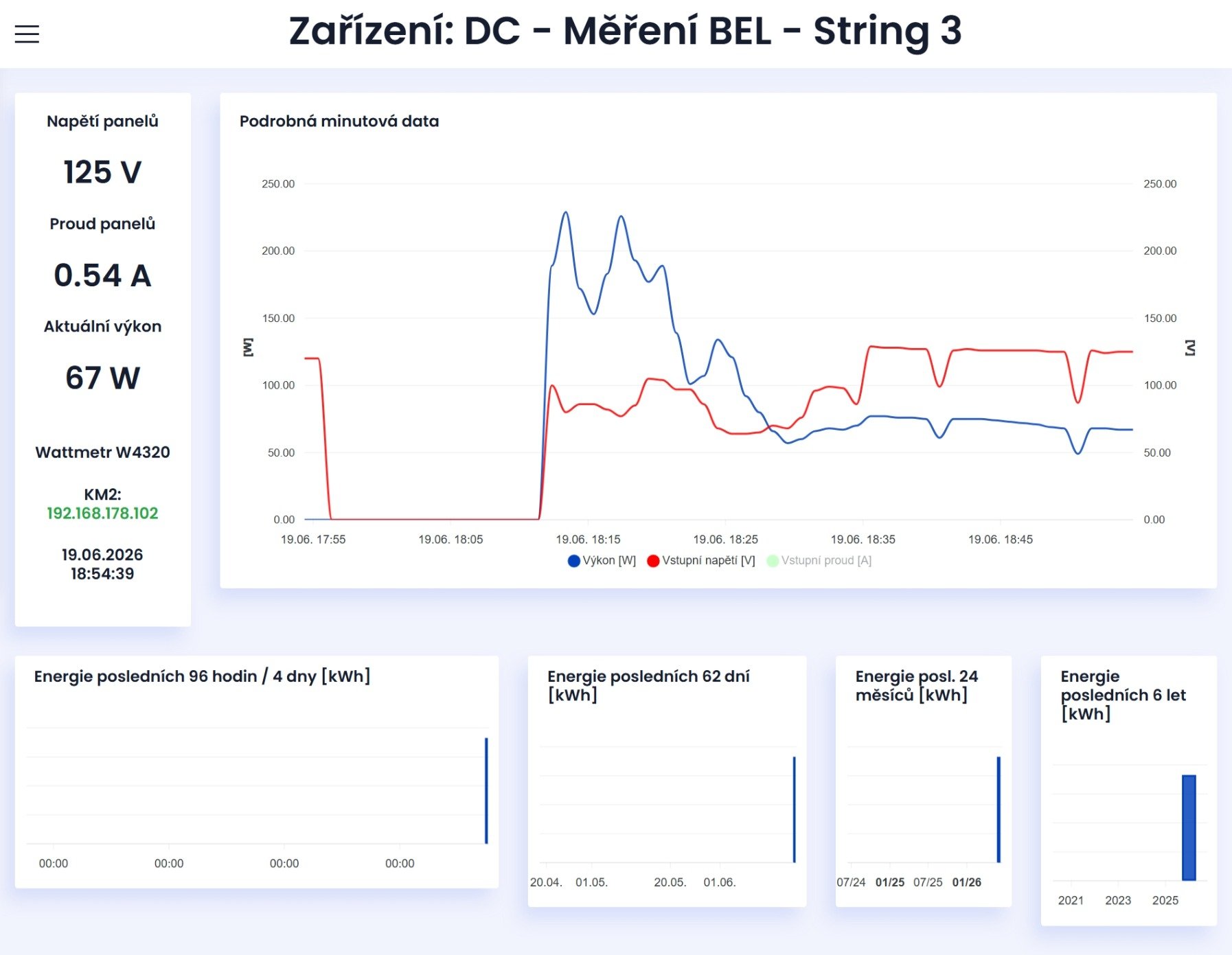Screen dimensions: 1232x955
Task: Click the 2025 bar in 6-year energy chart
Action: point(1189,828)
